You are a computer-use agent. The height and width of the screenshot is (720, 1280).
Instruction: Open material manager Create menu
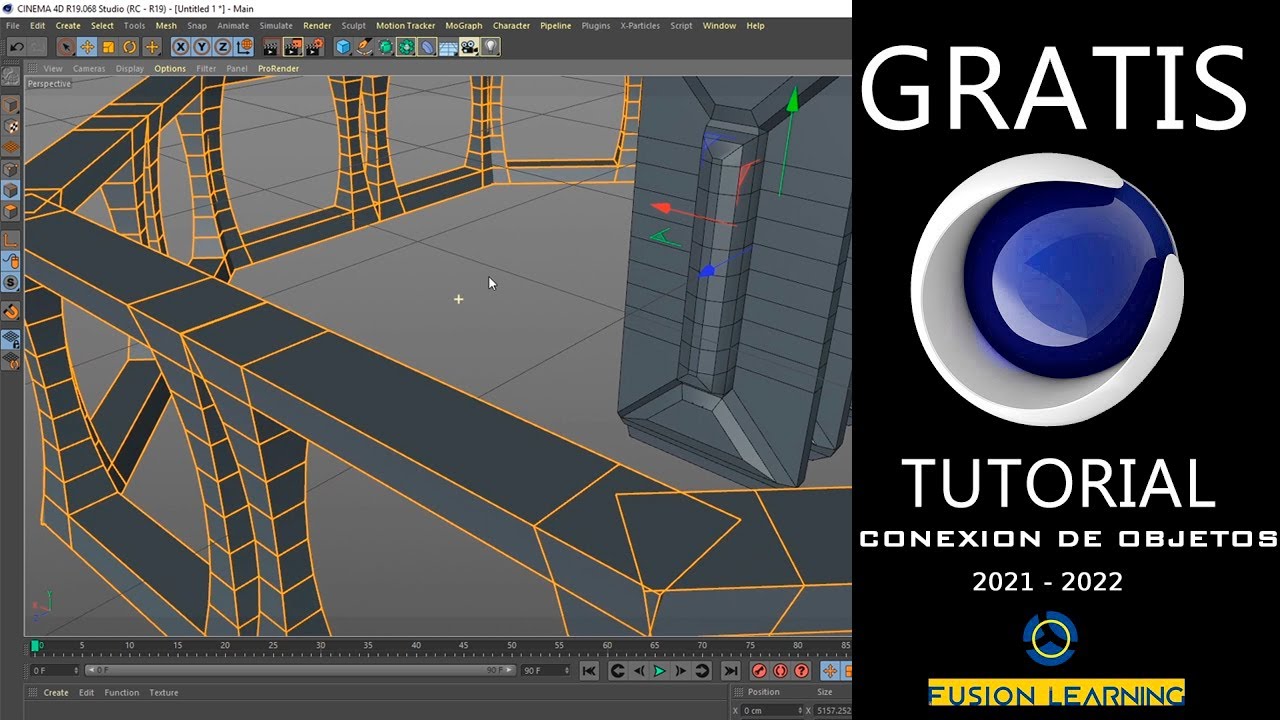(56, 693)
